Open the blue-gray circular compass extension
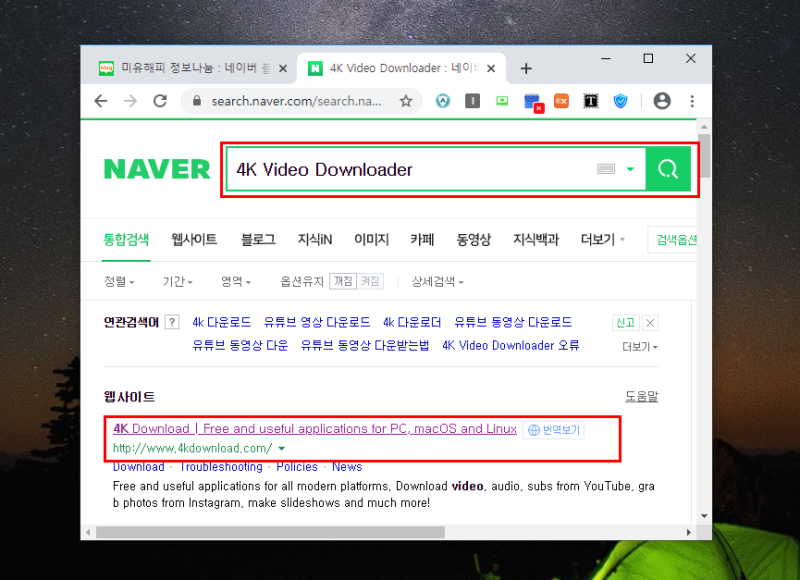800x580 pixels. 443,101
